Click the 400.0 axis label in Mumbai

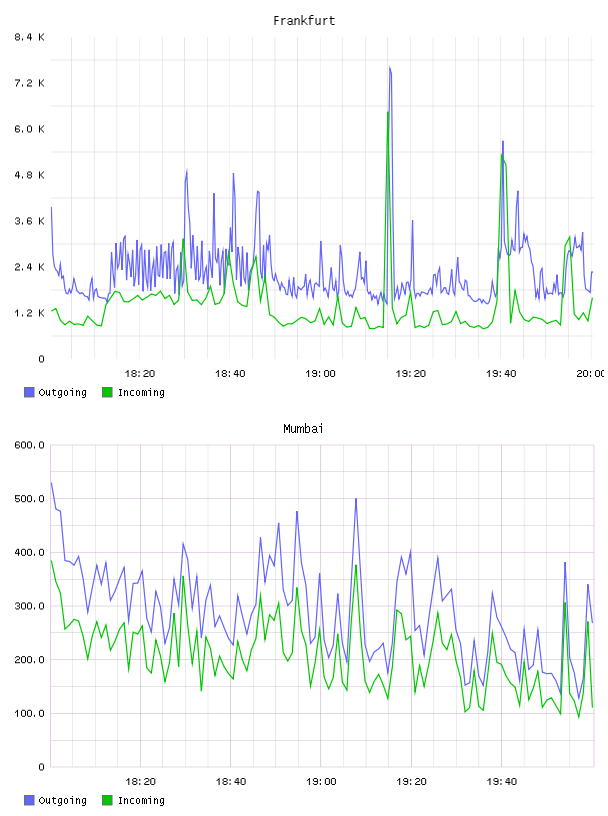(x=29, y=552)
